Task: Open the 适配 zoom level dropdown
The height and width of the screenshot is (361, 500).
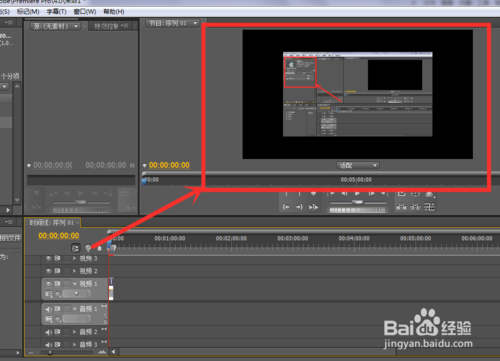Action: (358, 165)
